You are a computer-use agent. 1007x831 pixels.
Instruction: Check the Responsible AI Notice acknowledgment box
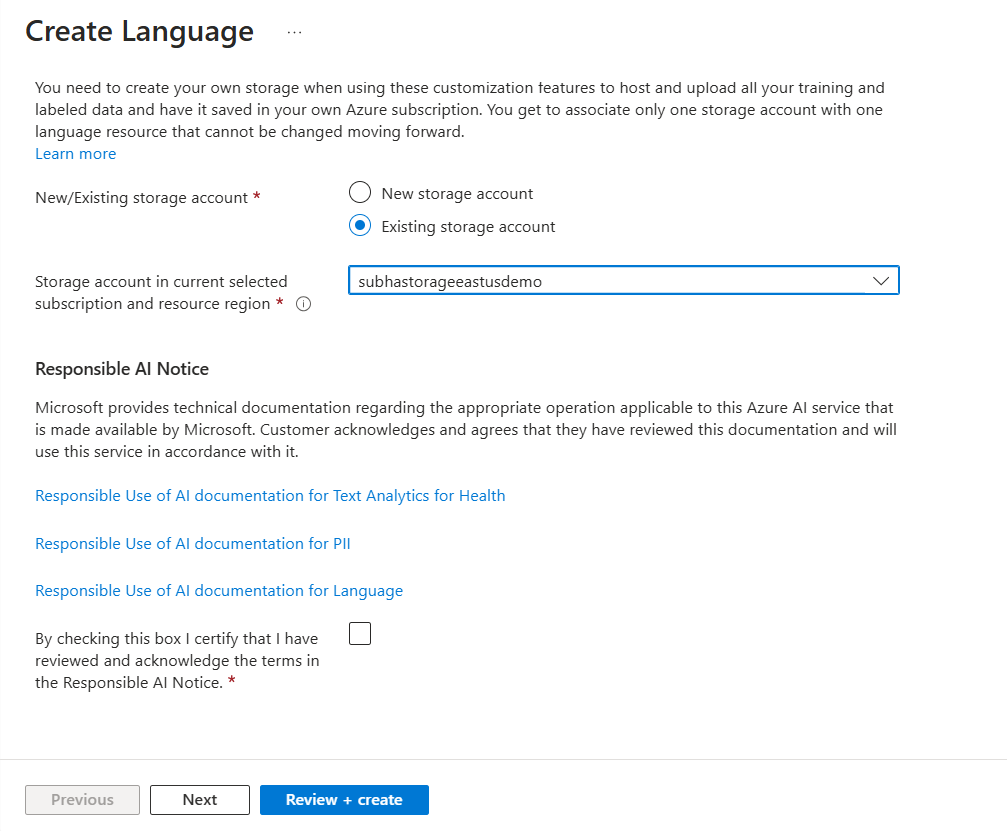click(x=360, y=633)
